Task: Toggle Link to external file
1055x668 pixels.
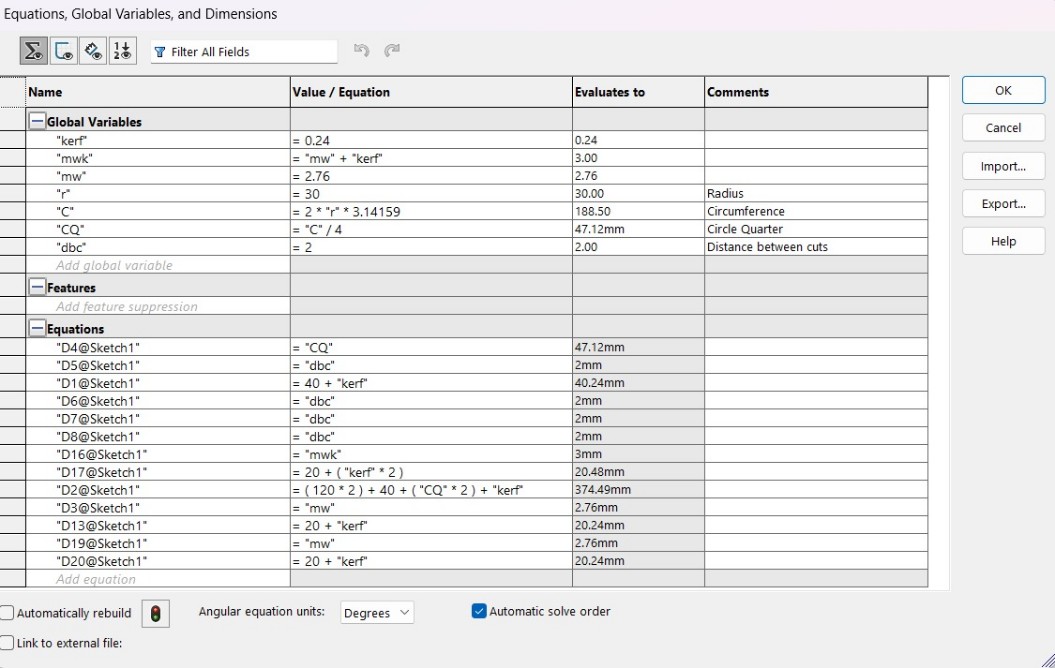Action: pos(7,643)
